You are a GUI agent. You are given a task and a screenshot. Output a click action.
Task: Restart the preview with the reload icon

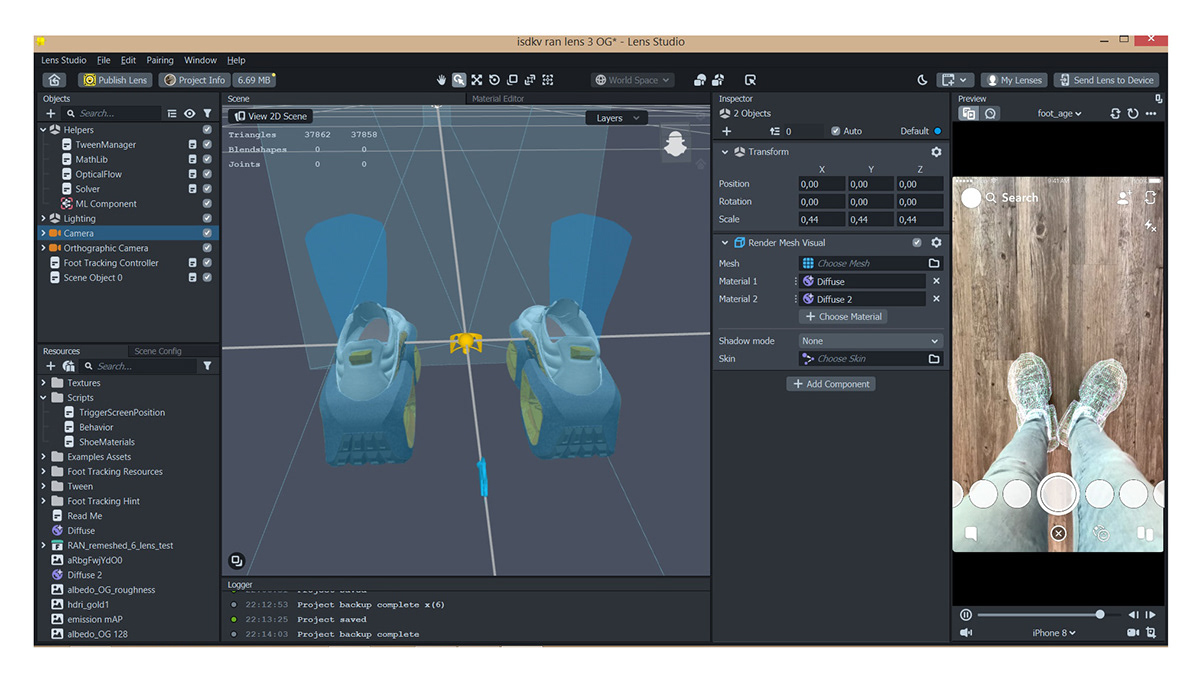[x=1133, y=113]
